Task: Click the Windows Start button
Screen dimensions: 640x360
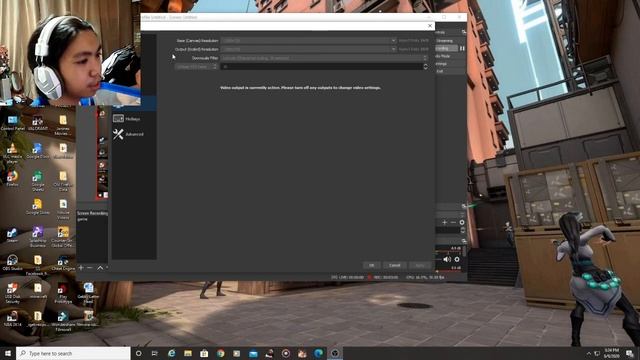Action: point(8,353)
